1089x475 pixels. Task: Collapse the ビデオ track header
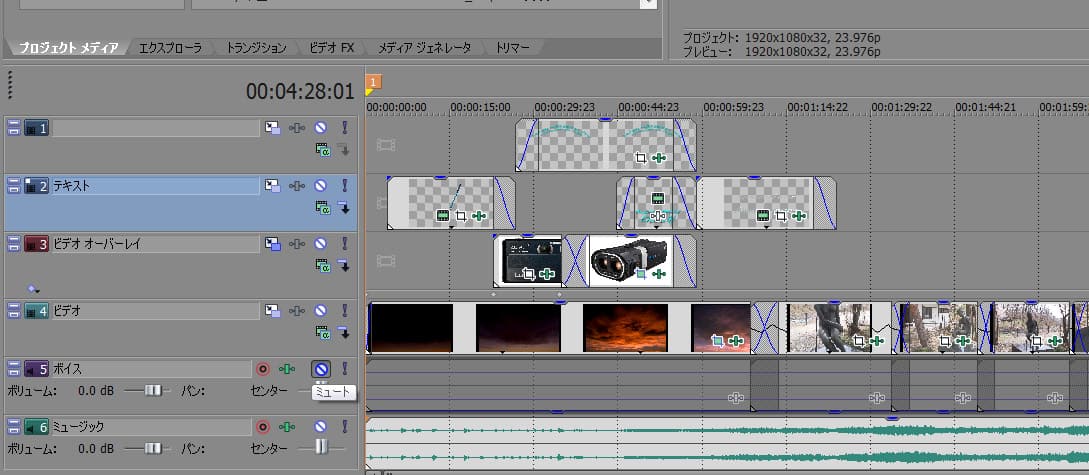point(14,311)
